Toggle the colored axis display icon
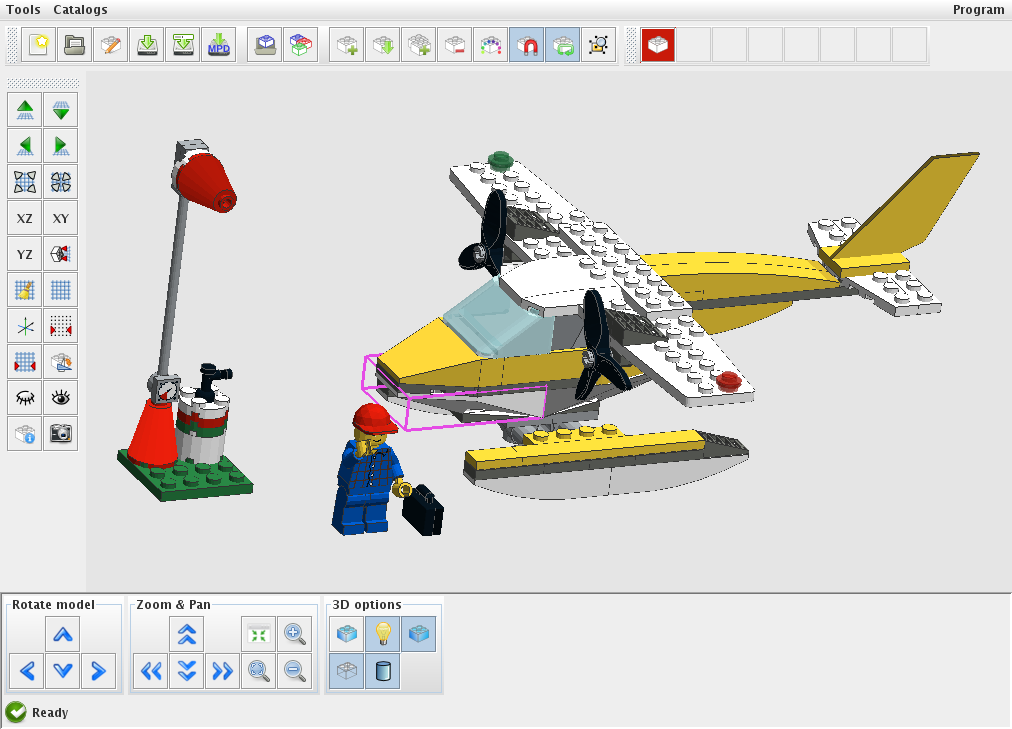The height and width of the screenshot is (729, 1012). (25, 326)
